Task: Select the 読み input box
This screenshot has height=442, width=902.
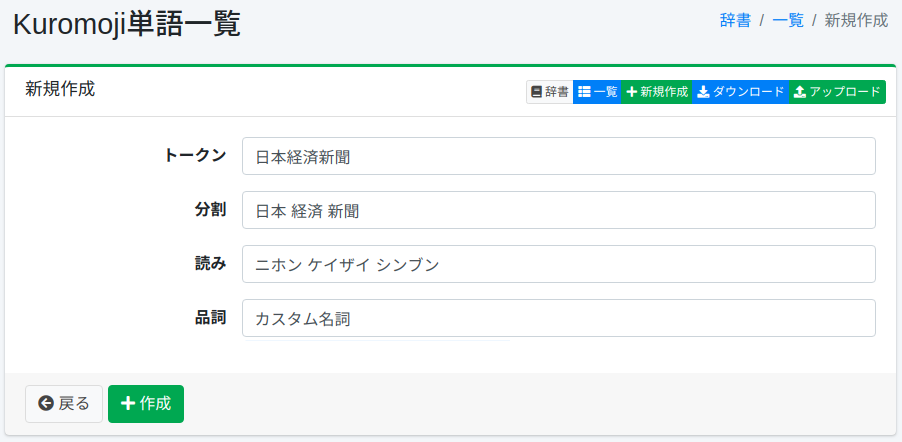Action: 558,264
